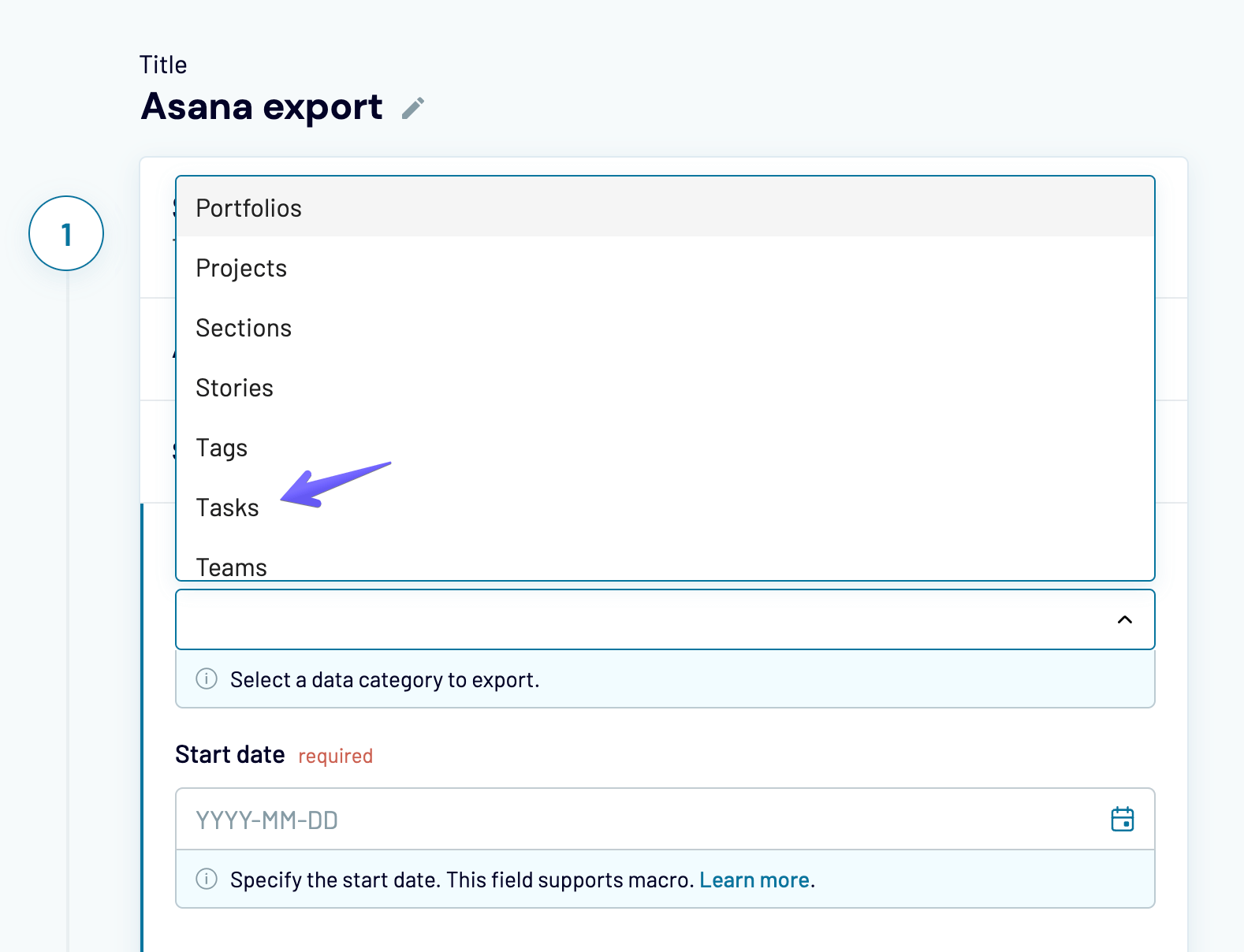
Task: Click the Asana export title text
Action: [x=262, y=106]
